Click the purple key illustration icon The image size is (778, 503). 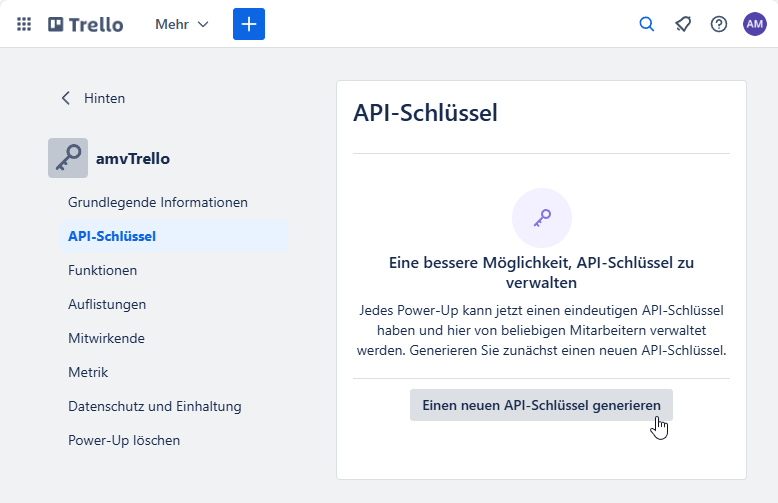point(541,218)
